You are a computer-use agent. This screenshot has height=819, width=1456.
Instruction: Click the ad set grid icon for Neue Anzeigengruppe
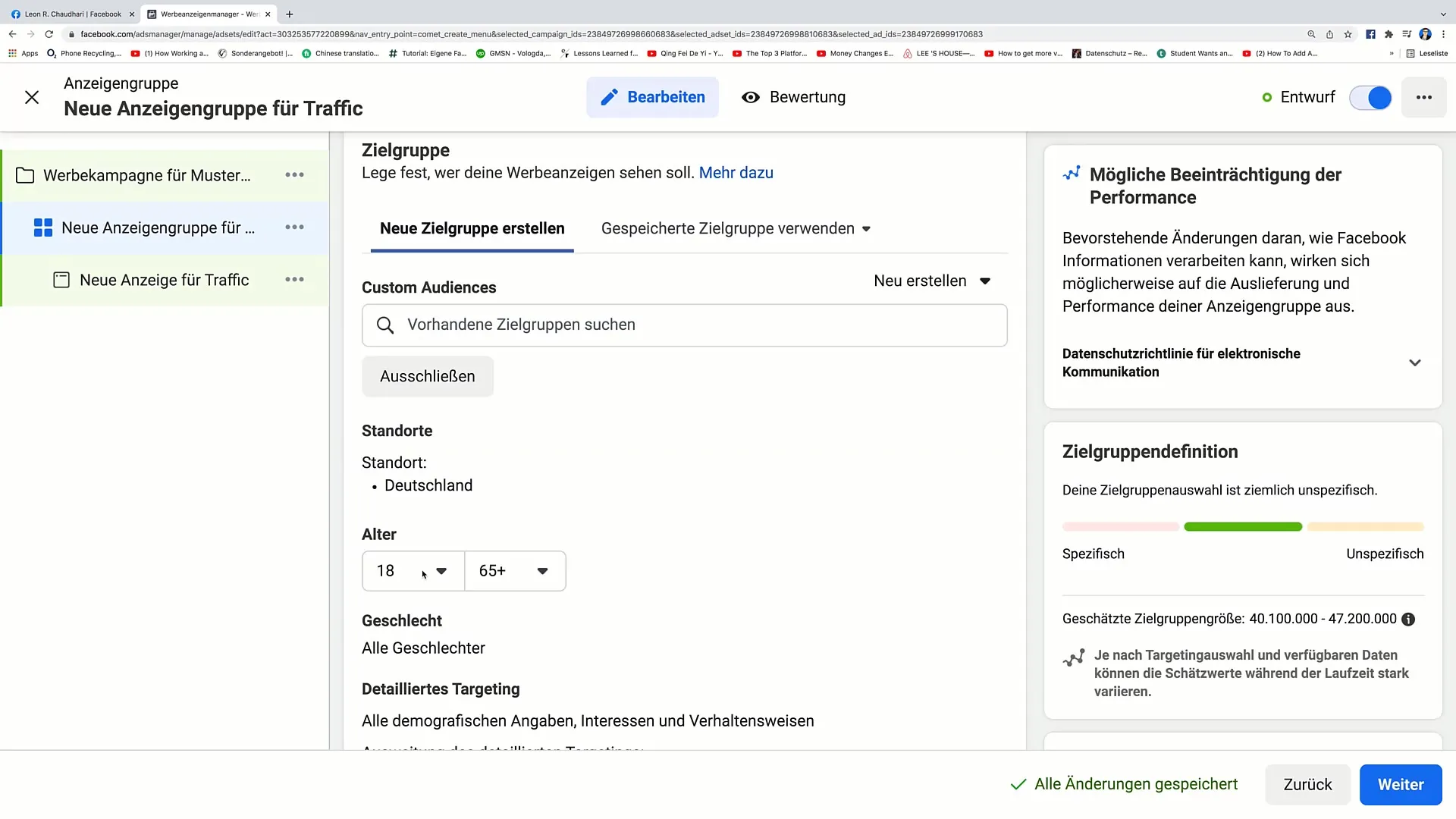43,228
